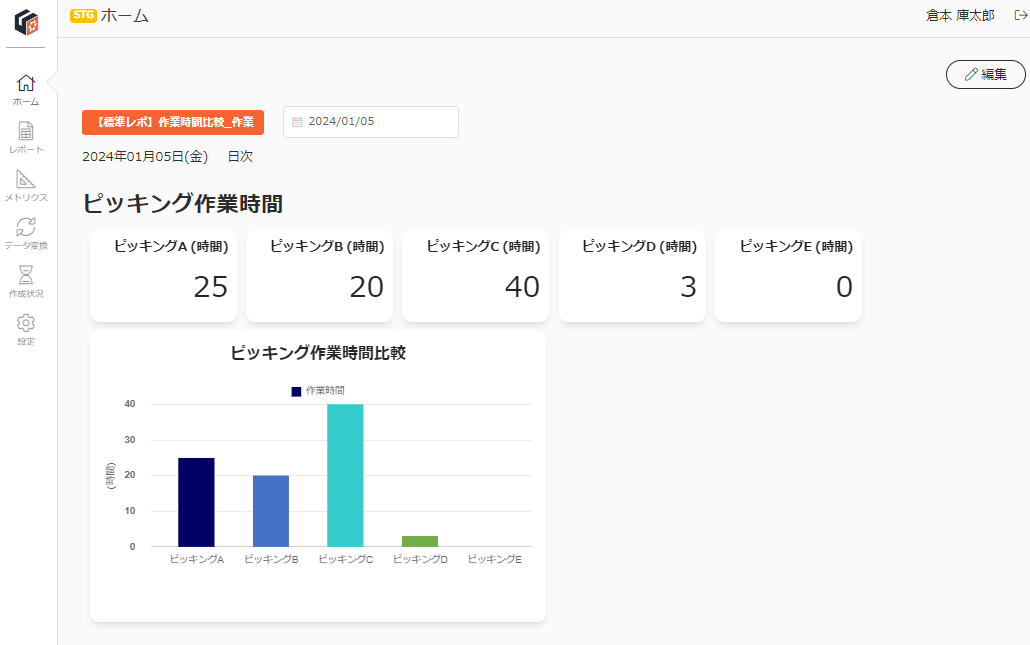Click the ピッキングC x-axis label
Viewport: 1030px width, 645px height.
346,559
